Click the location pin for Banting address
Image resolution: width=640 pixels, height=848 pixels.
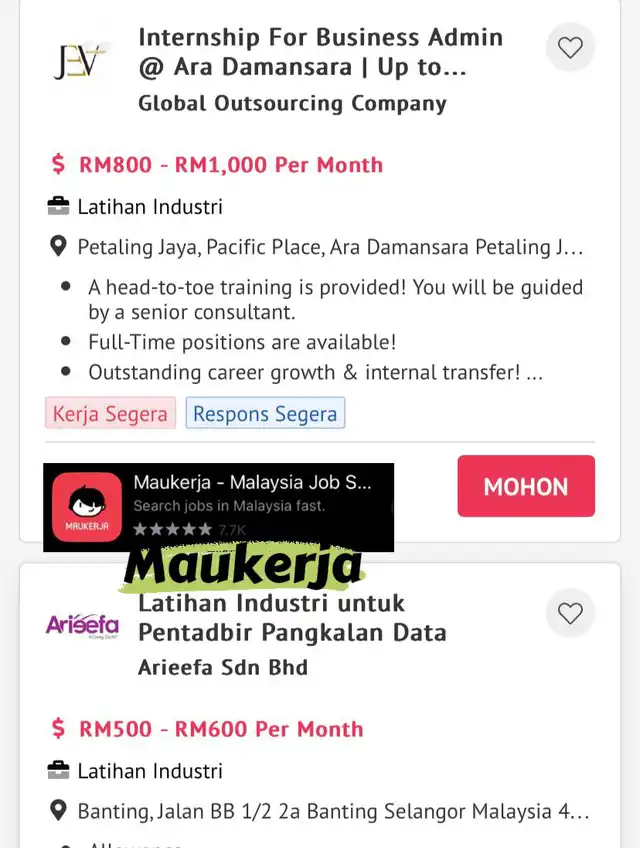58,810
